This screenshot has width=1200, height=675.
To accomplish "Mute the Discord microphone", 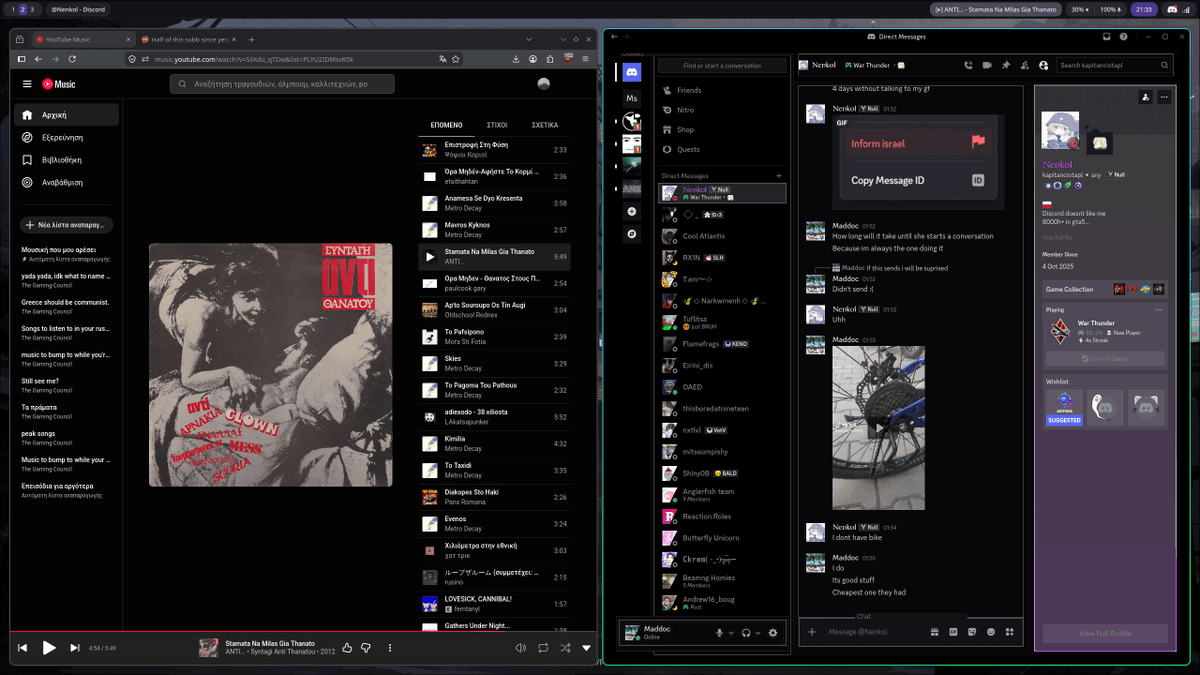I will point(719,633).
